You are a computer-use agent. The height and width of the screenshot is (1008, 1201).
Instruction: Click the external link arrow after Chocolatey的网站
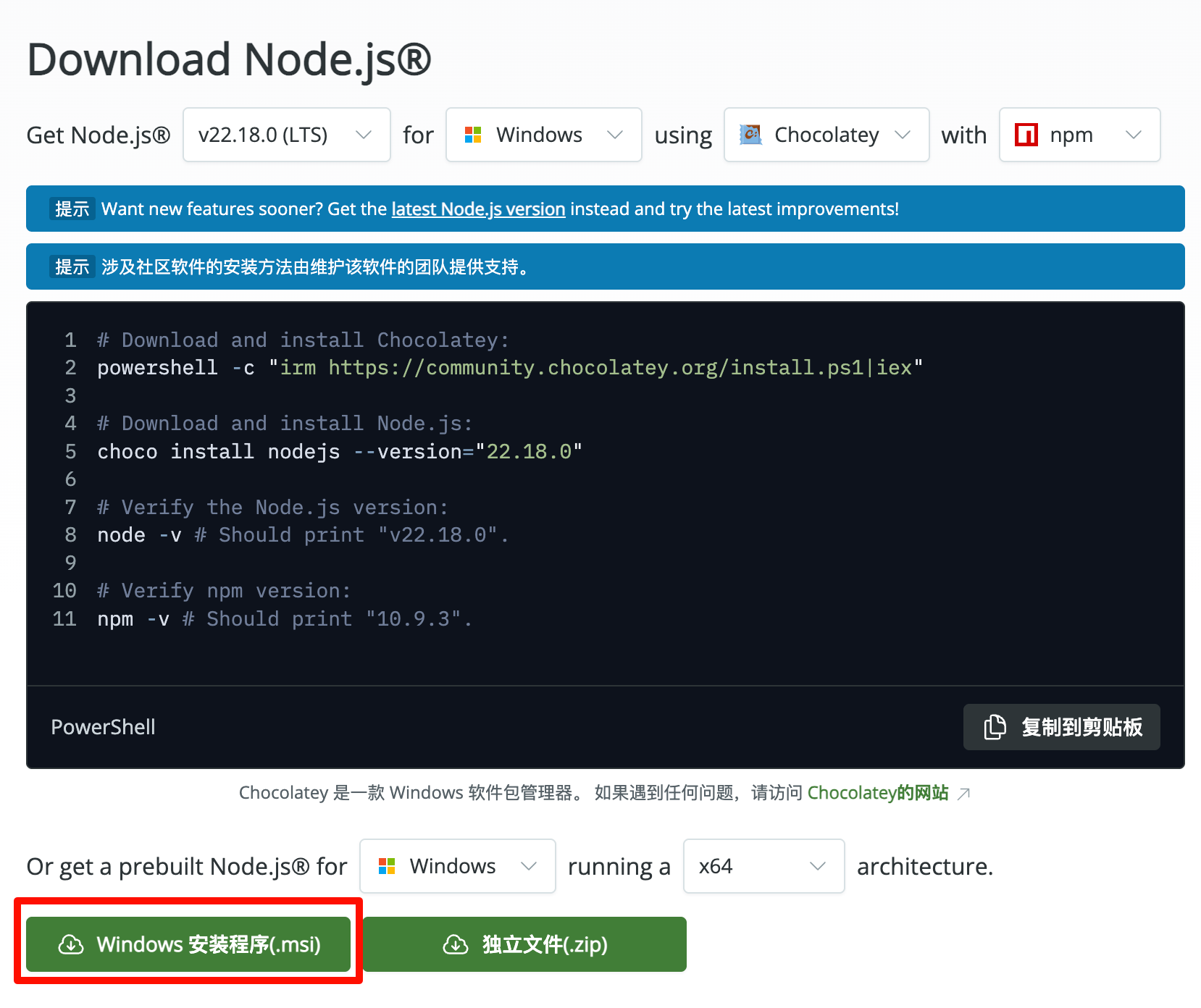[x=963, y=794]
